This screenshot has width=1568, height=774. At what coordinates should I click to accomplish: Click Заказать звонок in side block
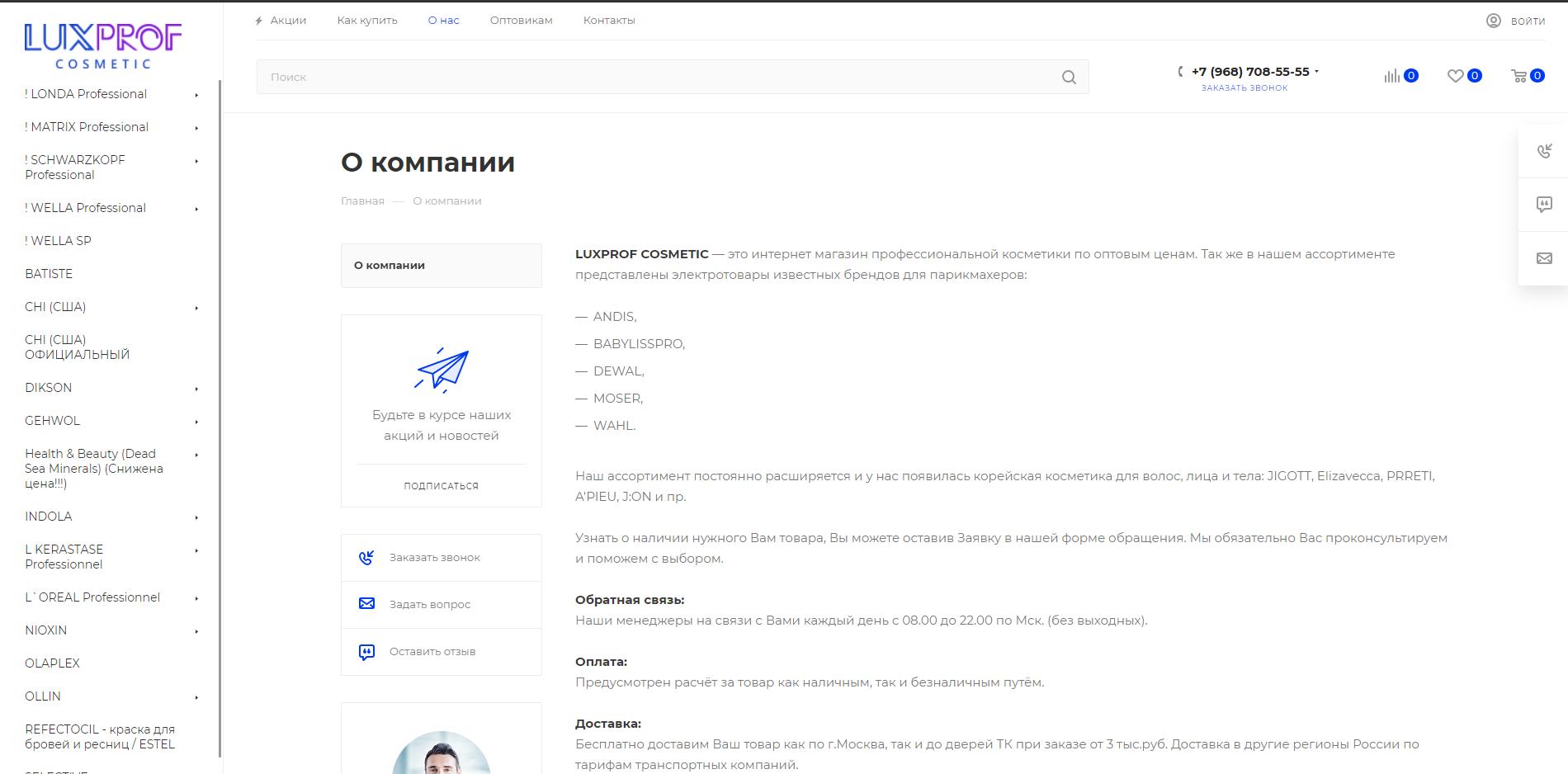click(x=435, y=558)
